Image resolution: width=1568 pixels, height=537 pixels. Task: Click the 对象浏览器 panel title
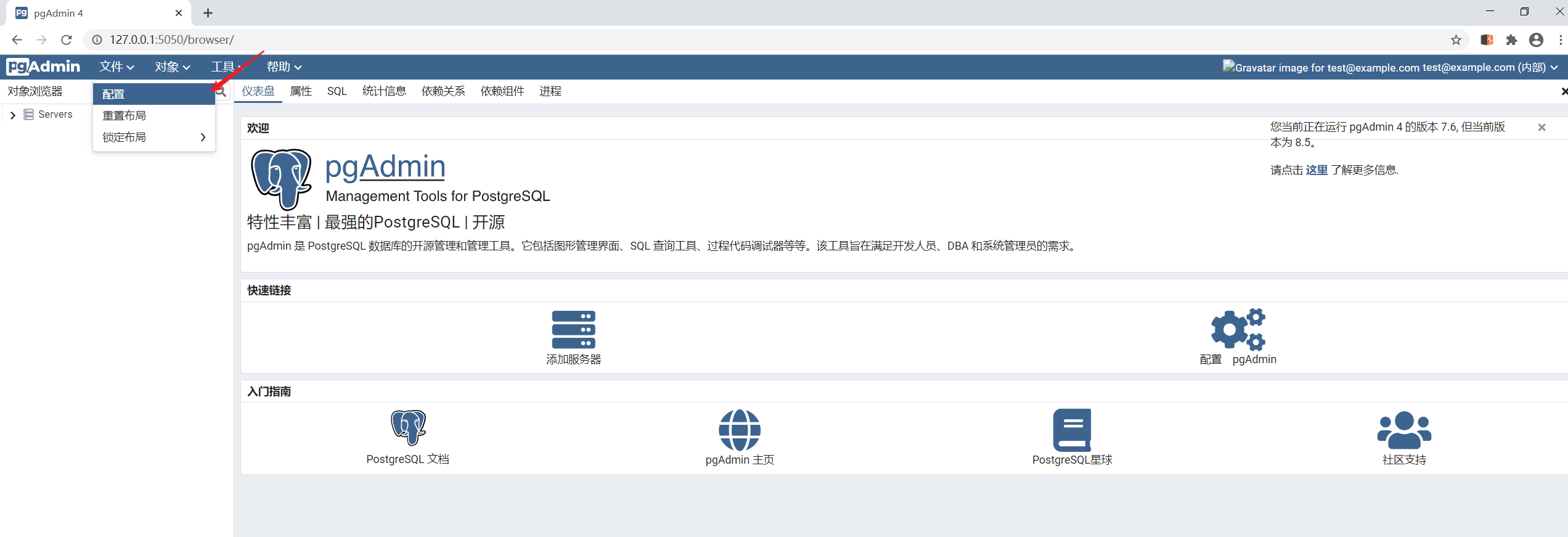coord(35,91)
